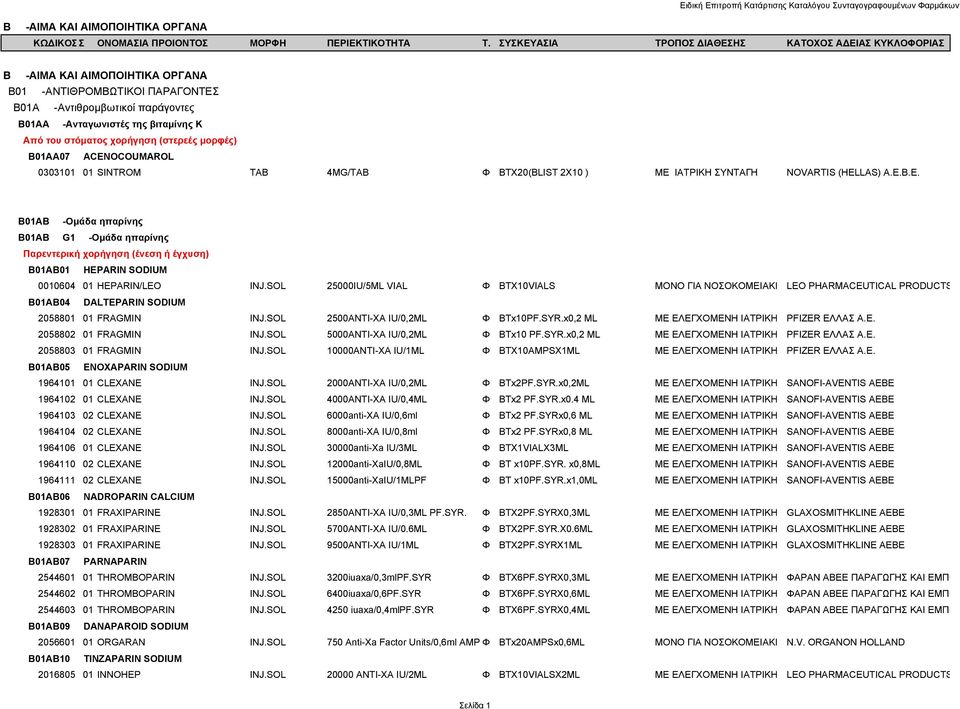960x709 pixels.
Task: Select CLEXANE 4000ANTI-XA IU/0,4ML content
Action: click(377, 399)
